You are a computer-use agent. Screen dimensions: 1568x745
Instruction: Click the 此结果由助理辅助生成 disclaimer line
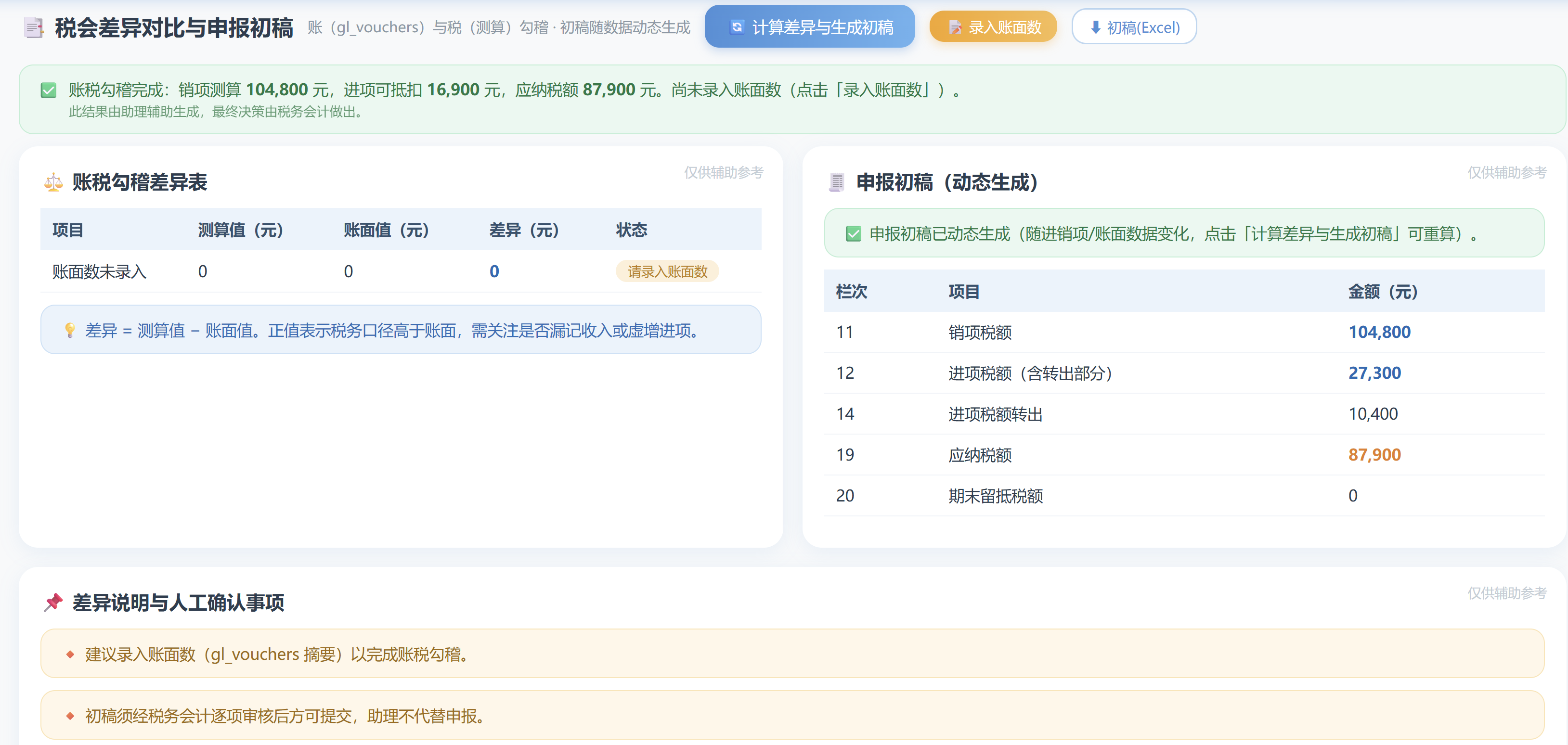pyautogui.click(x=216, y=112)
